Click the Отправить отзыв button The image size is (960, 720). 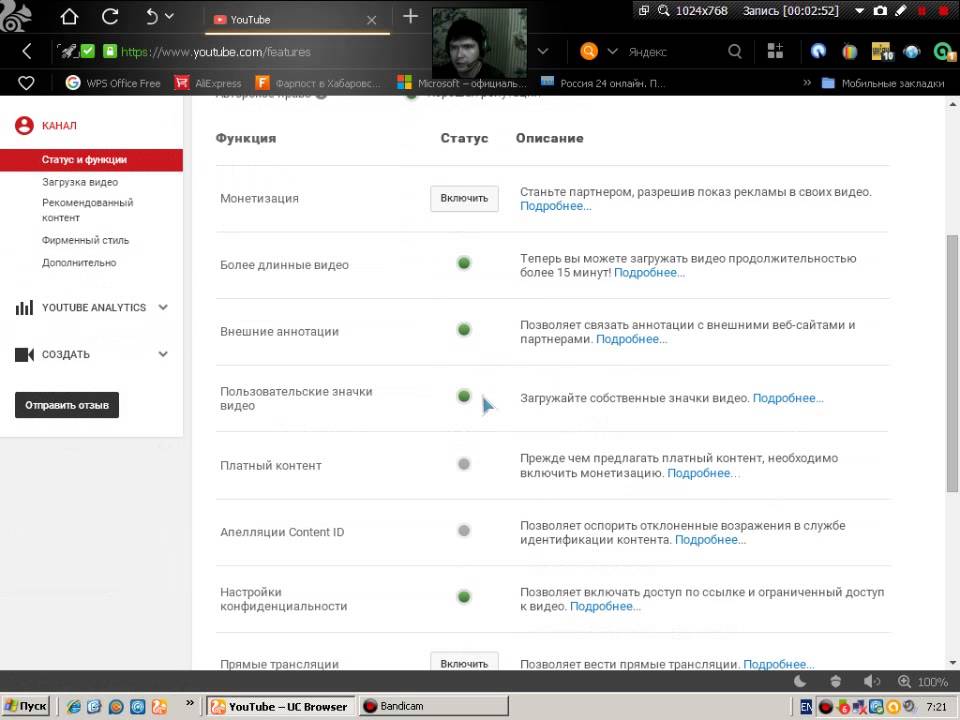67,405
